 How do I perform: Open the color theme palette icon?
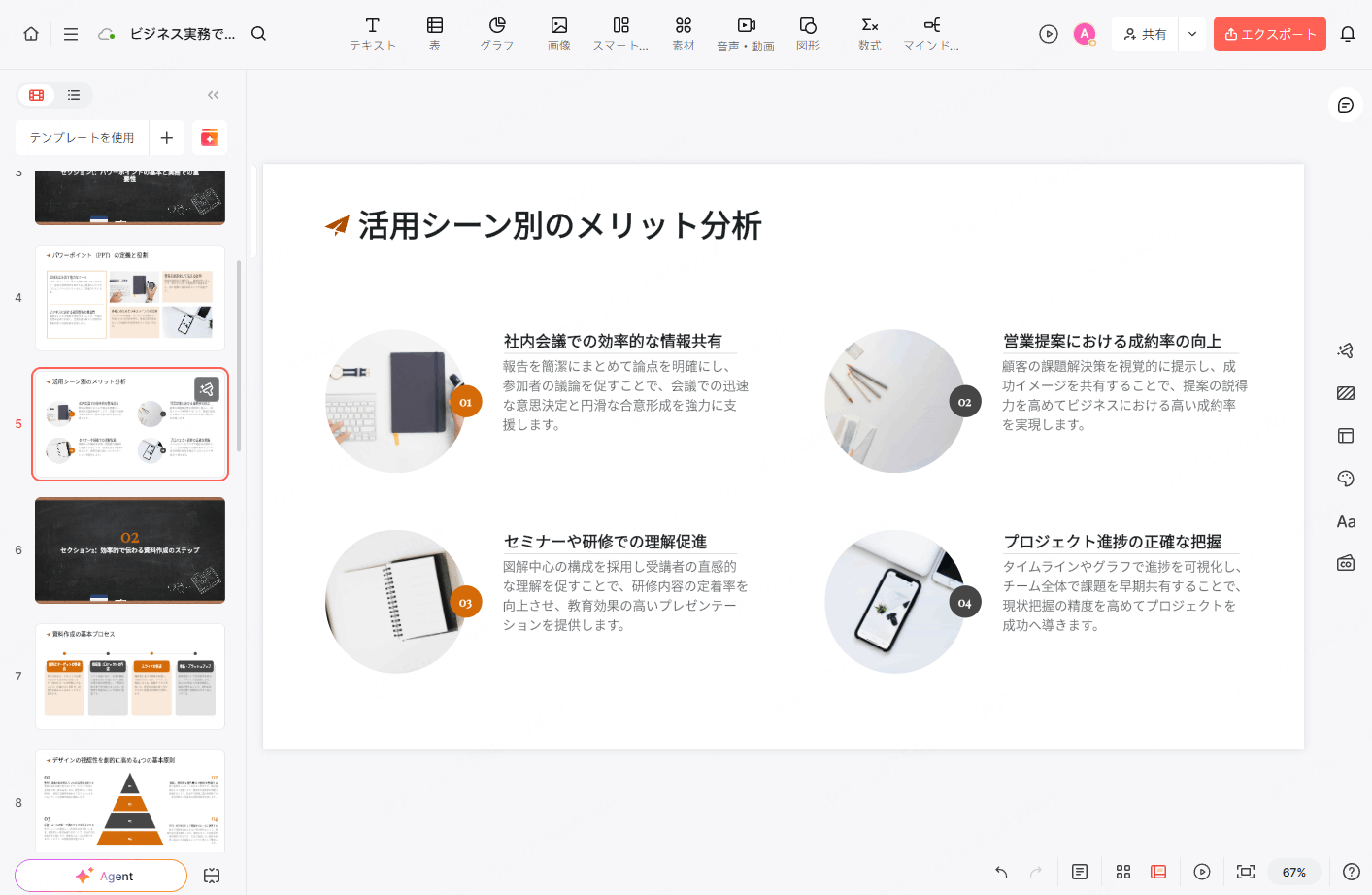(1346, 479)
